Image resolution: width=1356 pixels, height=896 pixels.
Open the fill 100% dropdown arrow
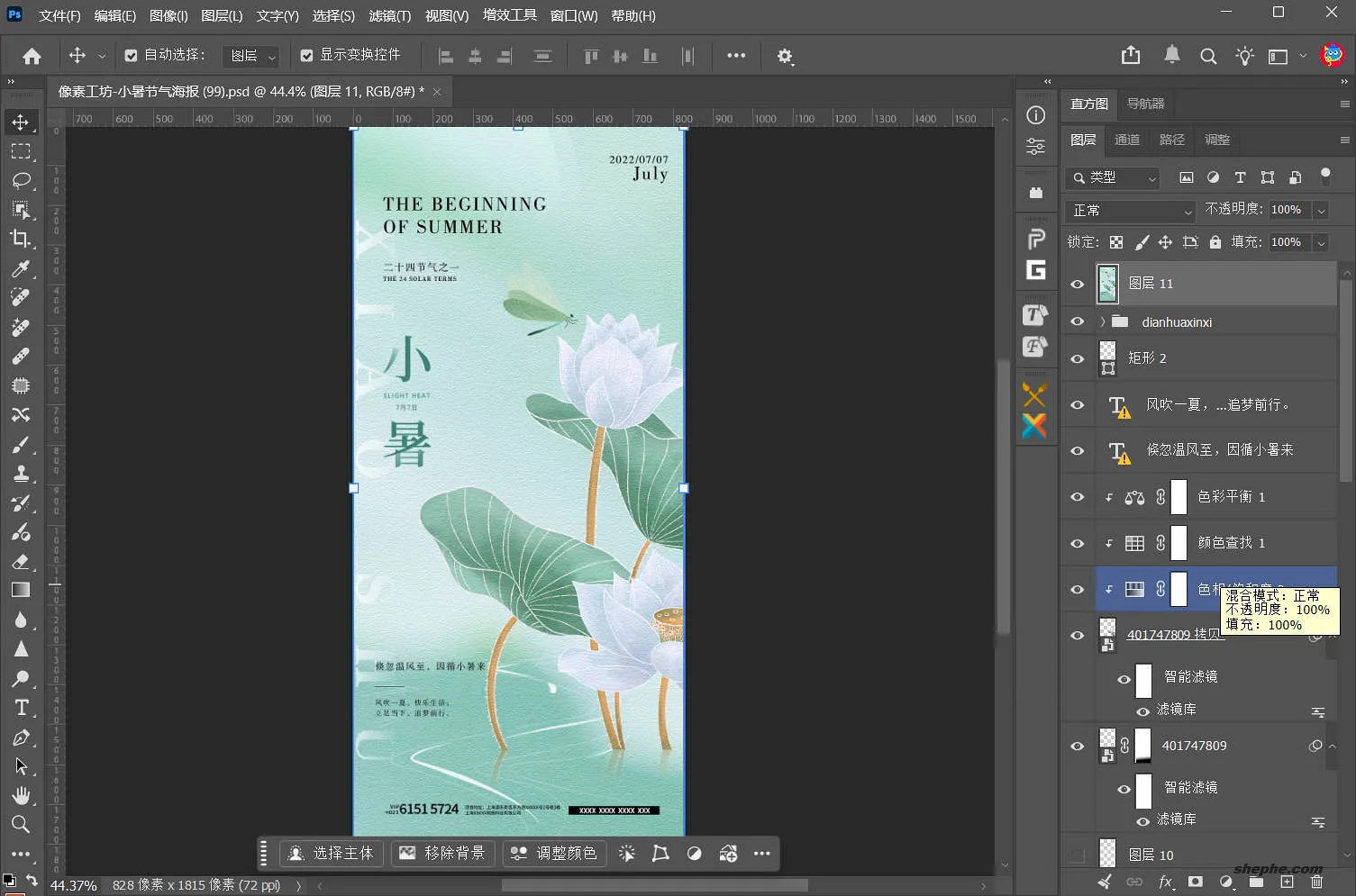(x=1321, y=242)
